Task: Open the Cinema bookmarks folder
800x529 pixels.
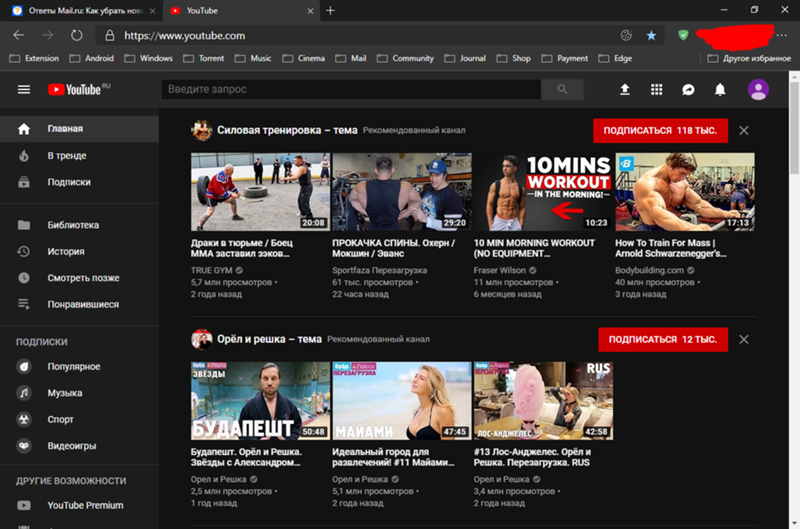Action: click(304, 58)
